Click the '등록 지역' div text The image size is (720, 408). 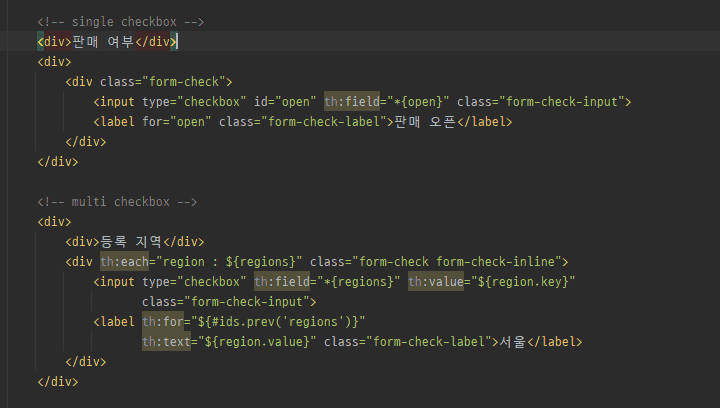tap(131, 241)
